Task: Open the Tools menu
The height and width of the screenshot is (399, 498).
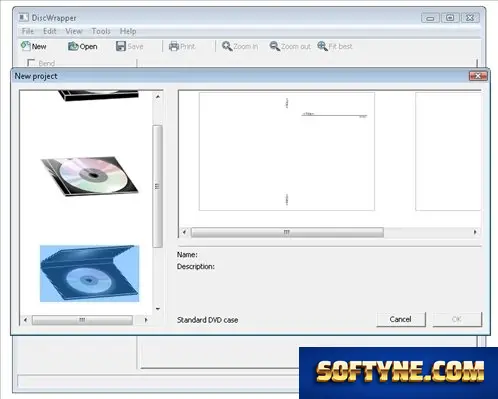Action: pos(101,31)
